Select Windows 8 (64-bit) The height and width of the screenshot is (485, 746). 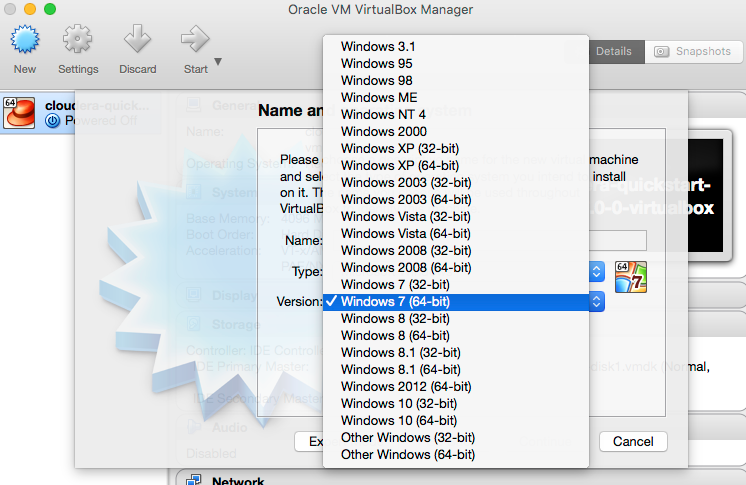click(456, 336)
